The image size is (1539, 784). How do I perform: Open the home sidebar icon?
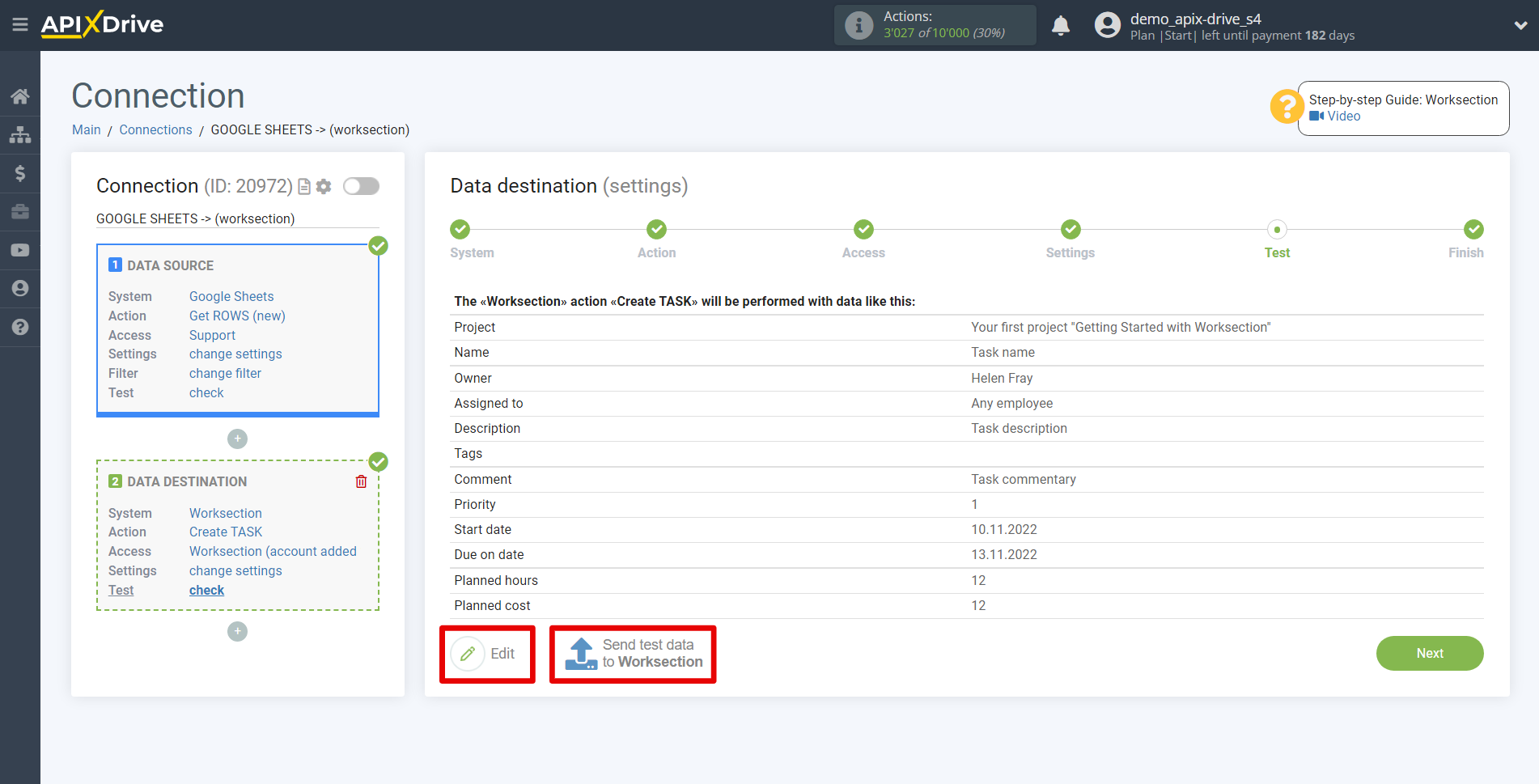[x=20, y=96]
